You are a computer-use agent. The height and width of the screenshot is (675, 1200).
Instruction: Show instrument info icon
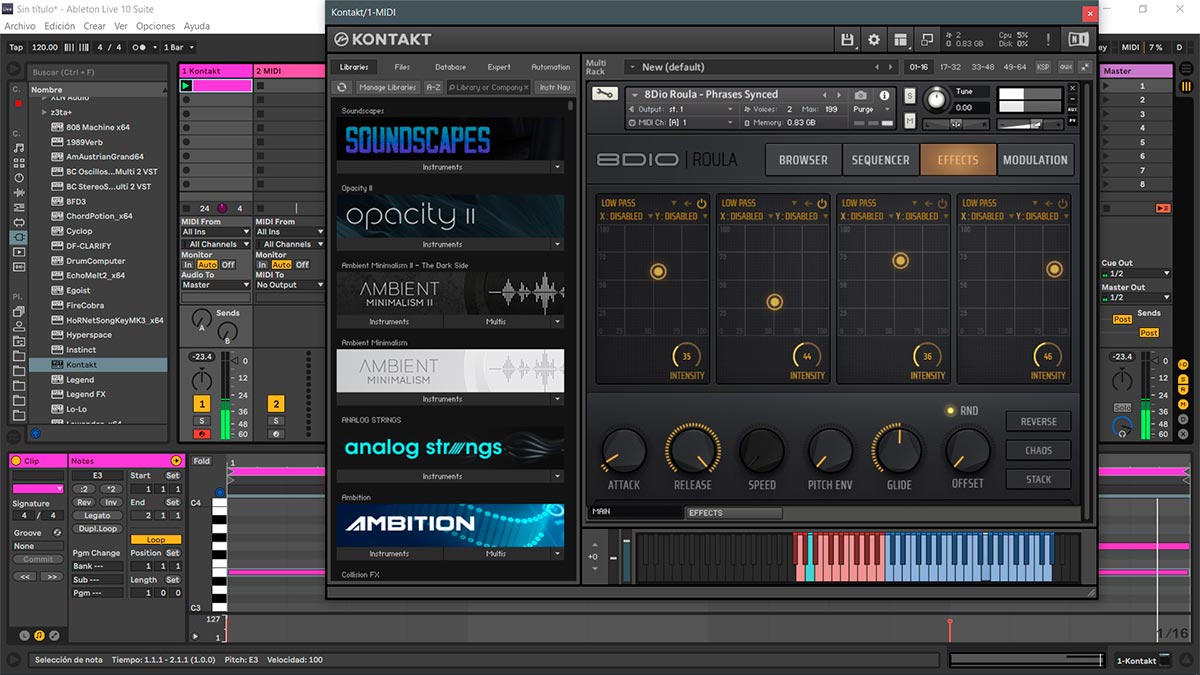point(884,95)
